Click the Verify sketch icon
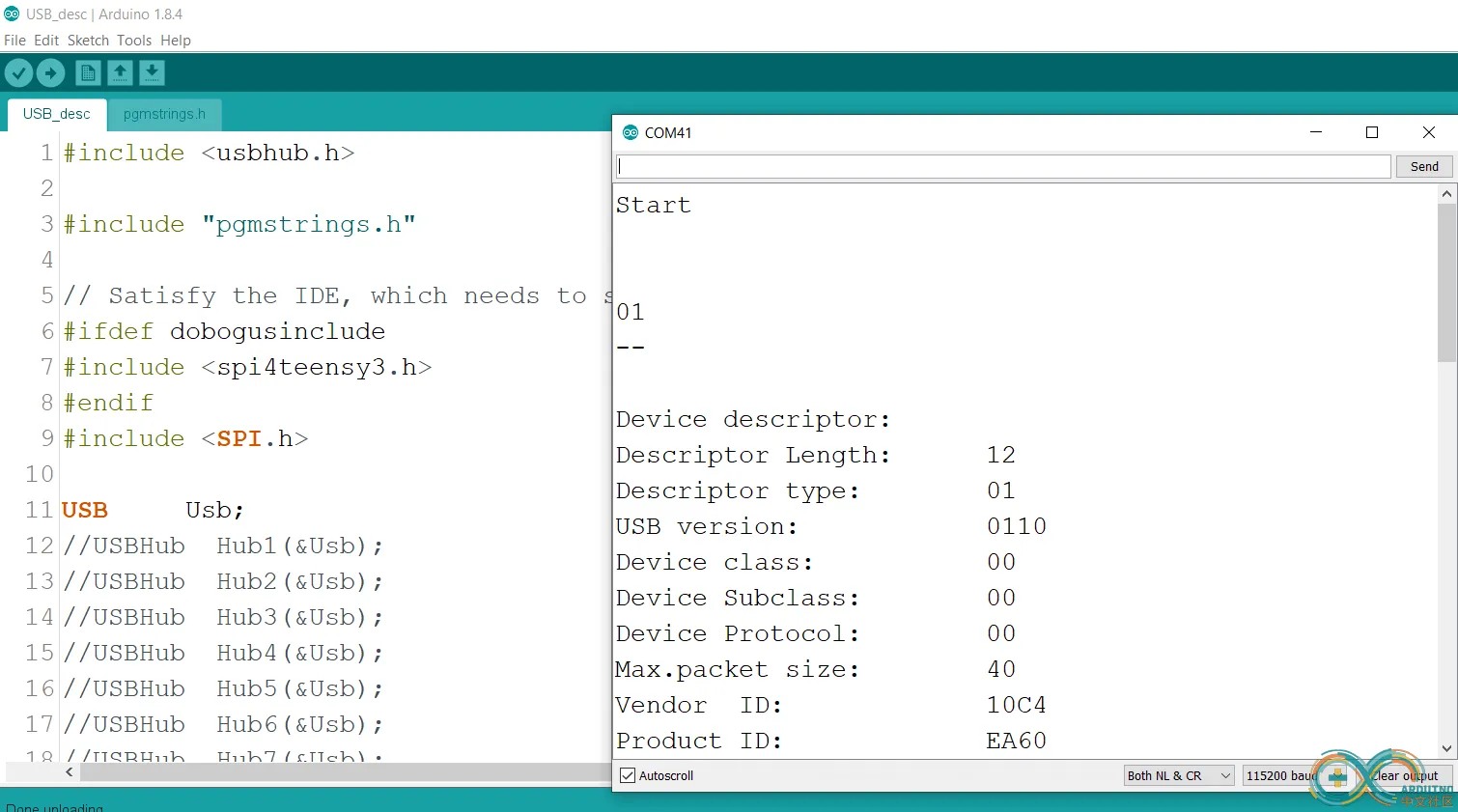 pos(18,72)
